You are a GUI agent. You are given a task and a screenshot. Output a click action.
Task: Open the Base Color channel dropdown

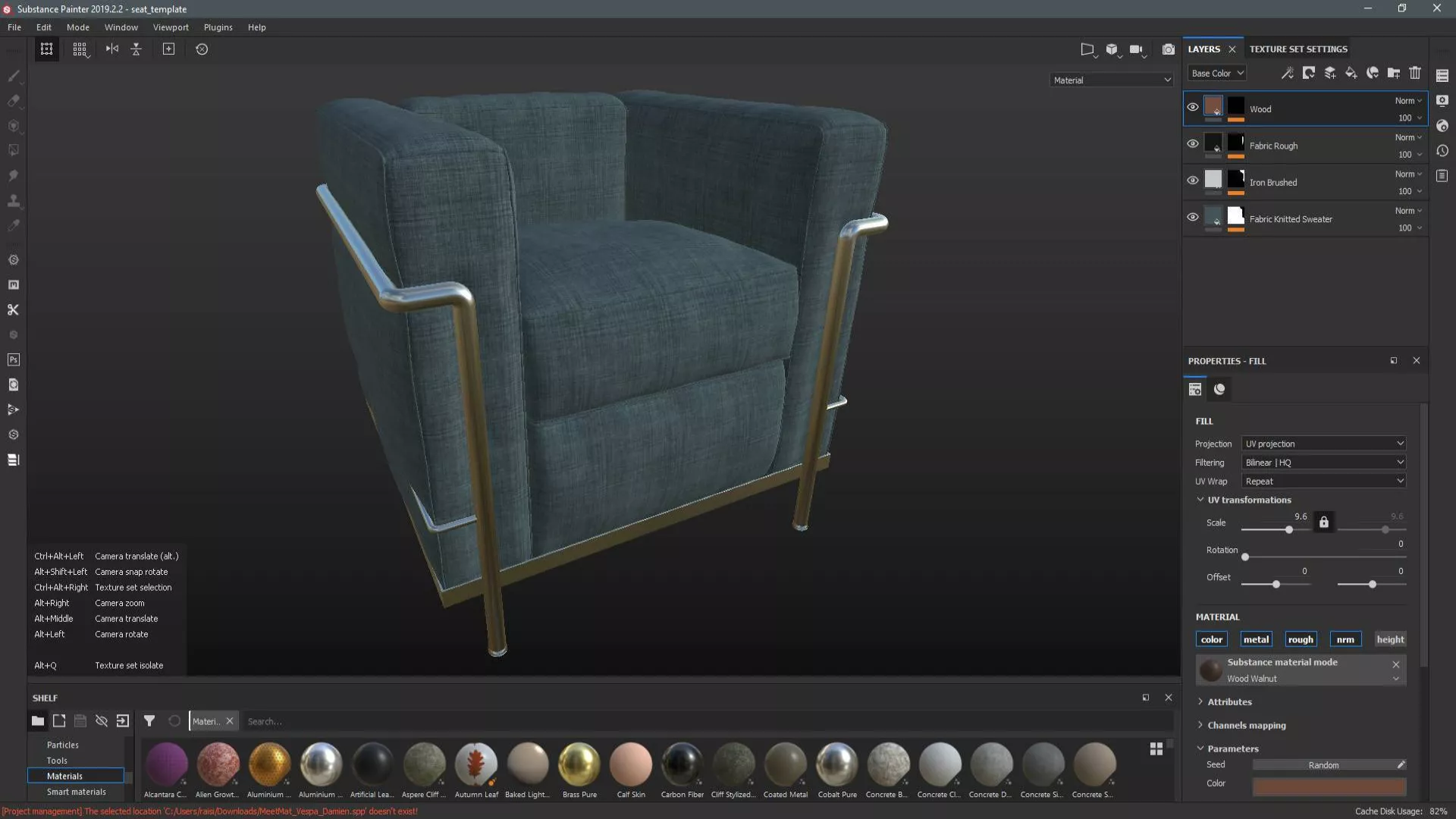coord(1217,74)
